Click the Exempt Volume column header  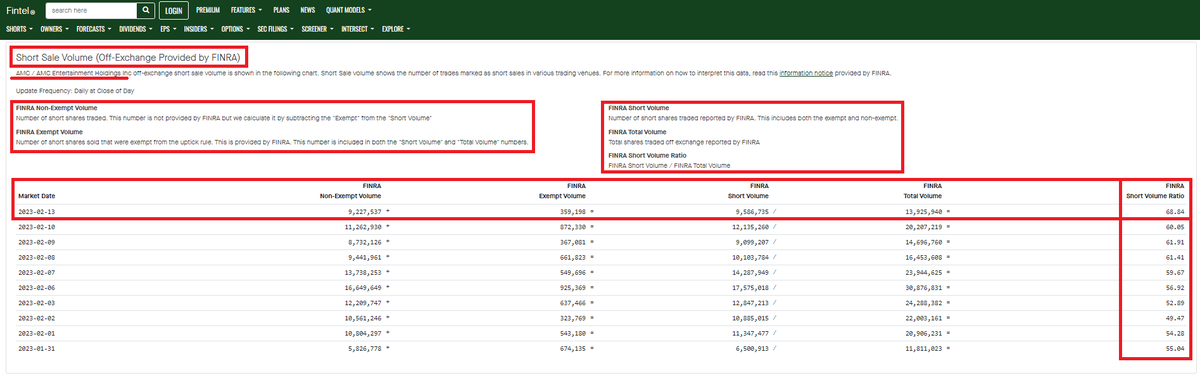[x=562, y=191]
